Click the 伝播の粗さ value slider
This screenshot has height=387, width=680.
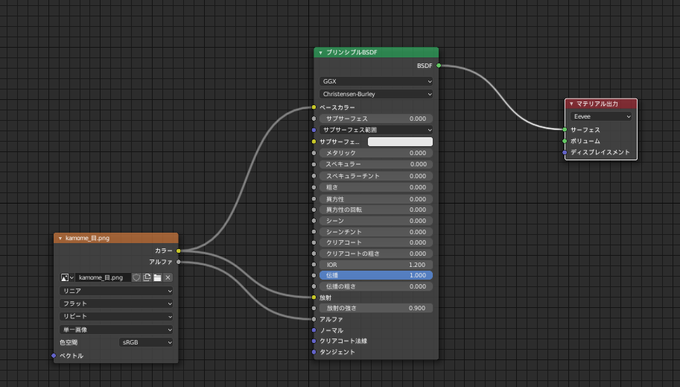[x=376, y=286]
